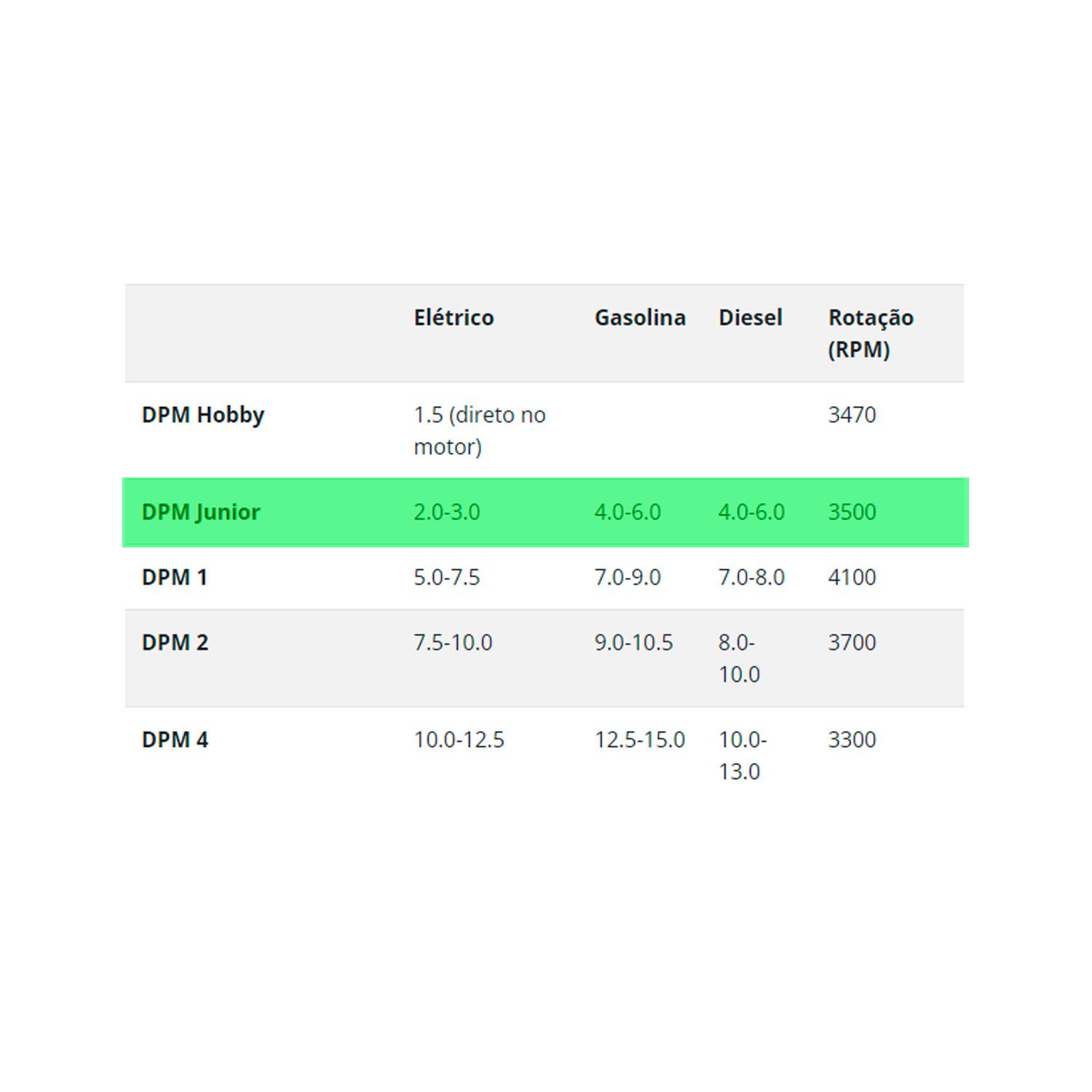Click the Rotação (RPM) column header
The height and width of the screenshot is (1092, 1092).
tap(870, 333)
